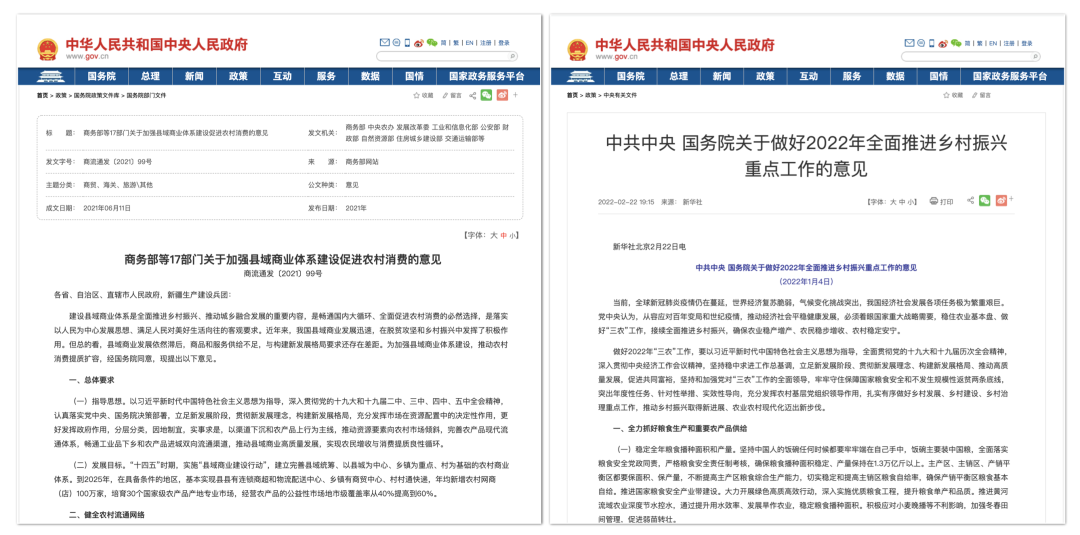Click the 中央有关文件 breadcrumb link on the right page

[x=620, y=95]
